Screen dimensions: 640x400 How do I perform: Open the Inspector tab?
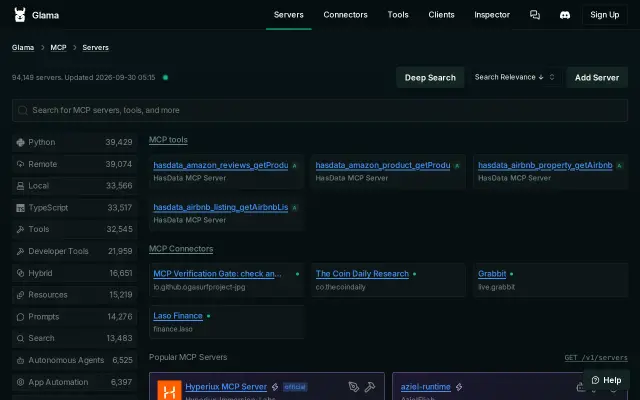[x=492, y=15]
